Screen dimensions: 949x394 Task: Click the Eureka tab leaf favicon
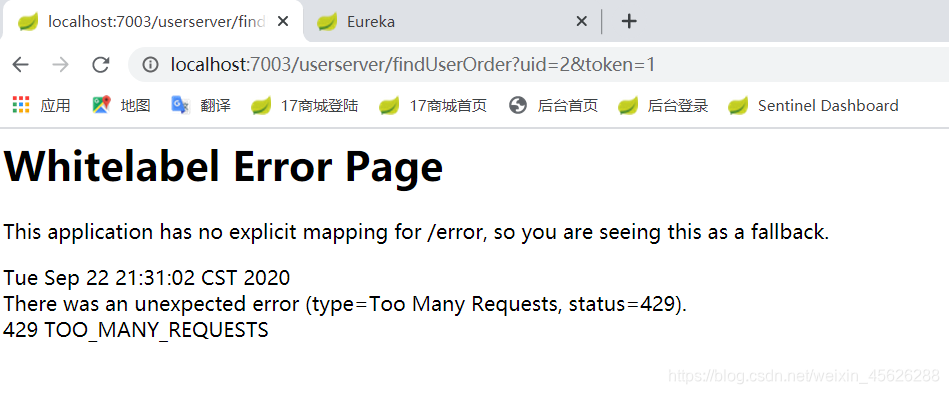click(x=327, y=22)
